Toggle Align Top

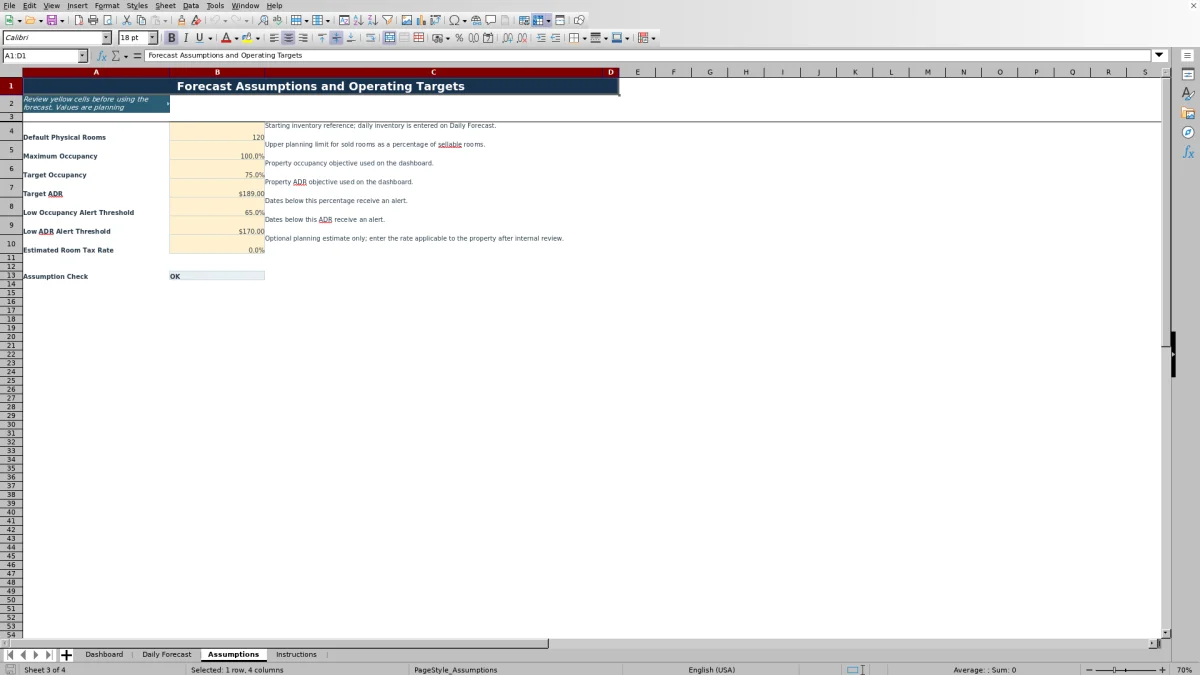pos(322,38)
